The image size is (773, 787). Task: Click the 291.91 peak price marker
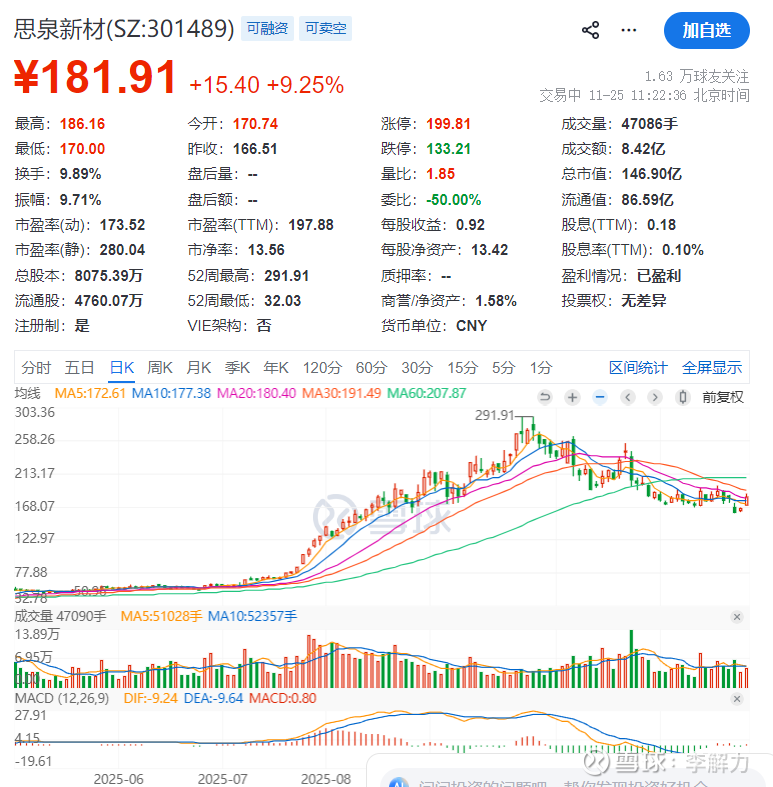point(495,415)
